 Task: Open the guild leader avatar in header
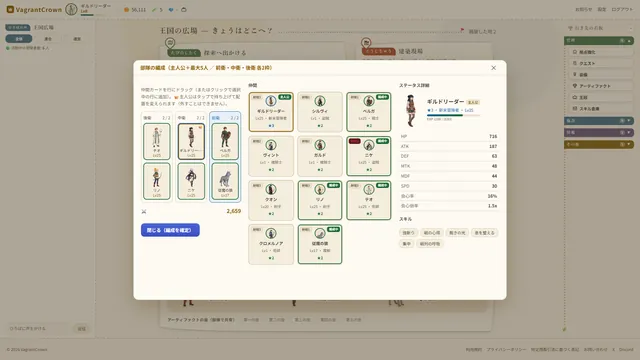pyautogui.click(x=71, y=9)
